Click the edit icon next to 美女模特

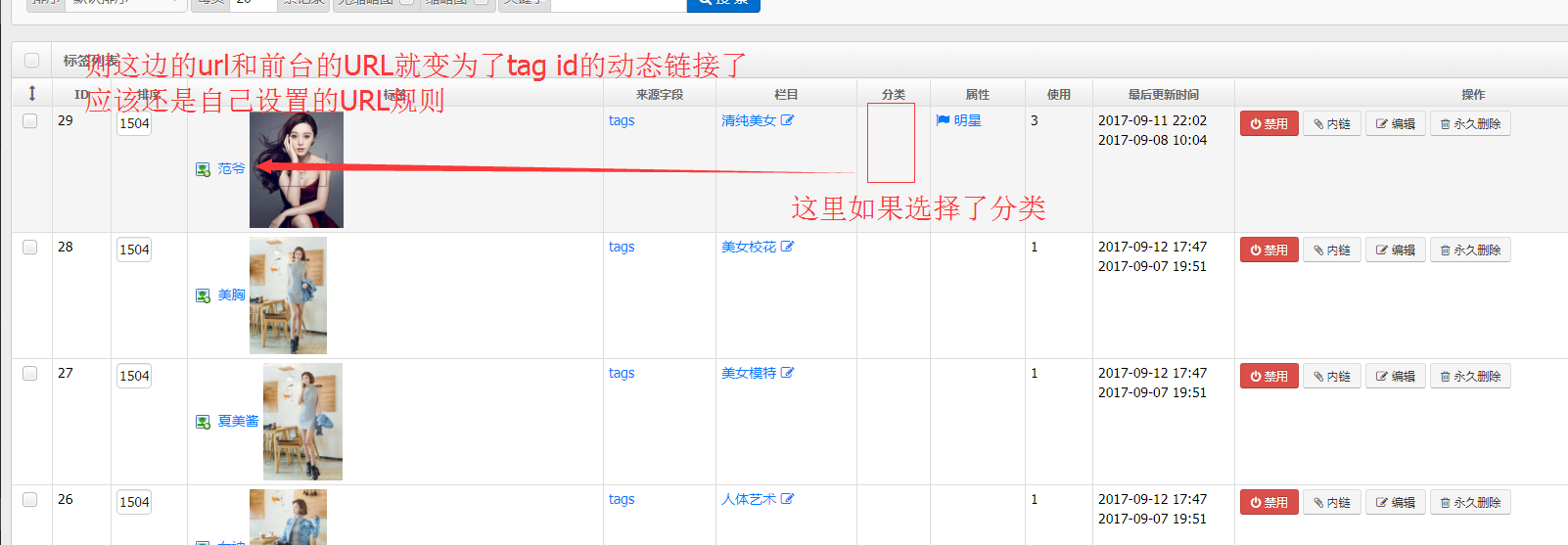coord(788,373)
